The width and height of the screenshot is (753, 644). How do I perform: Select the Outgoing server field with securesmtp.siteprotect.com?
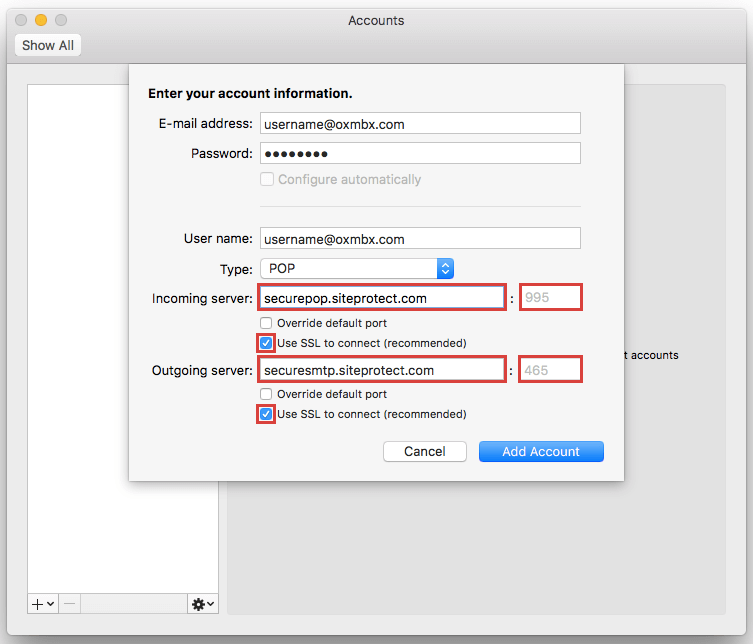click(381, 370)
